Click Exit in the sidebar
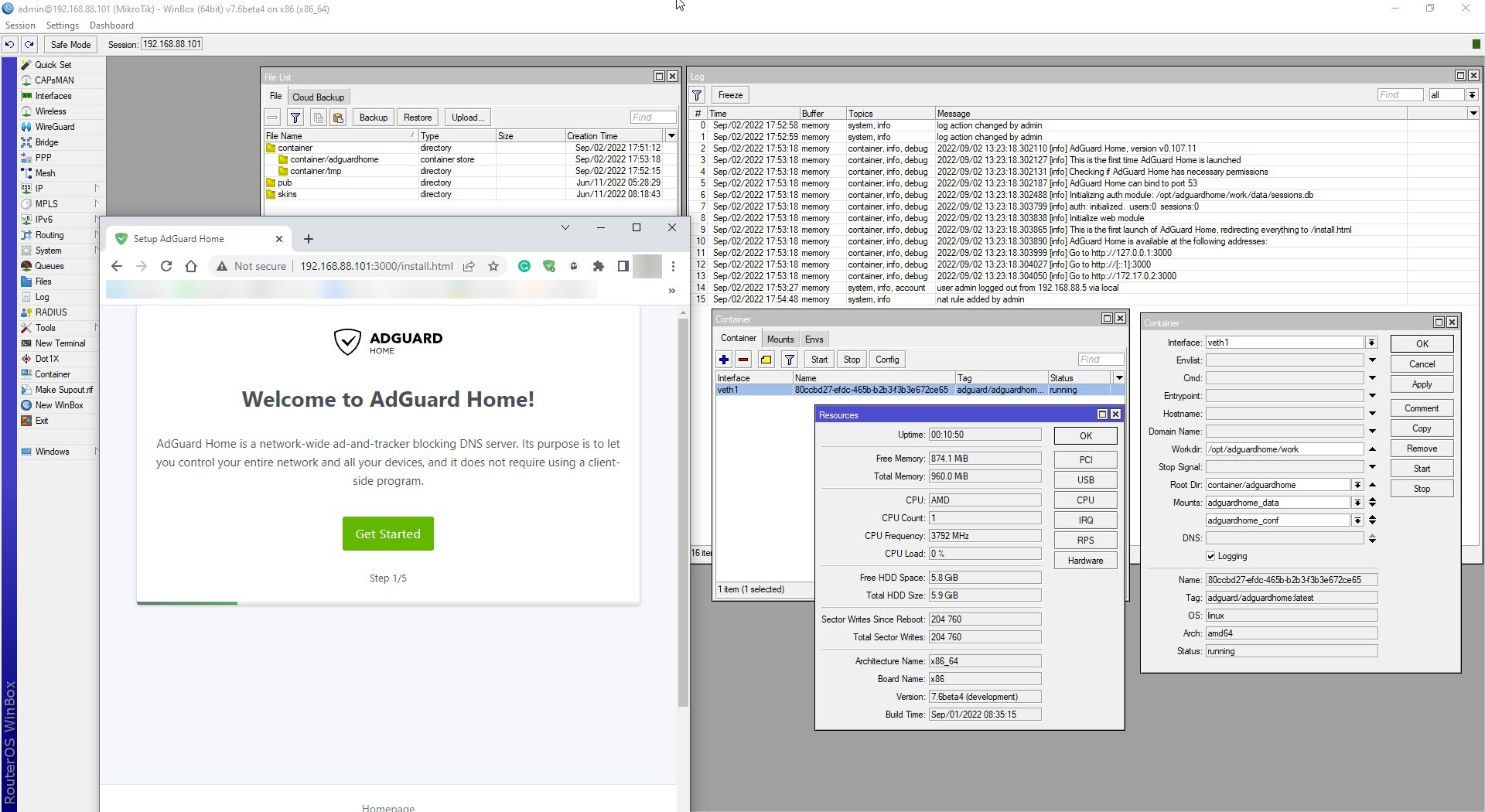 click(42, 421)
